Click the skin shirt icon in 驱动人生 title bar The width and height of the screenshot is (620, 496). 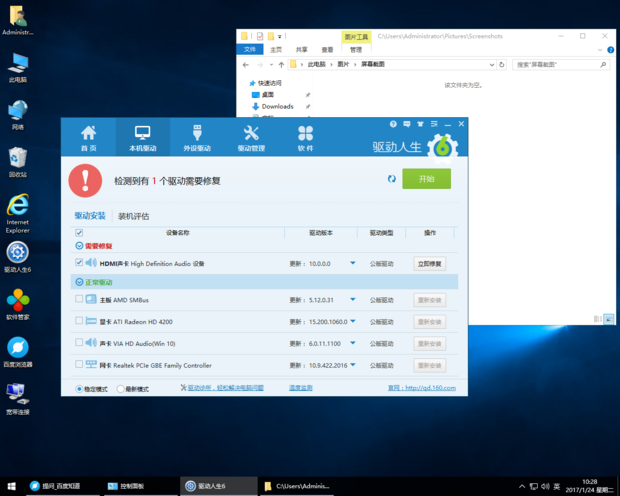tap(420, 124)
